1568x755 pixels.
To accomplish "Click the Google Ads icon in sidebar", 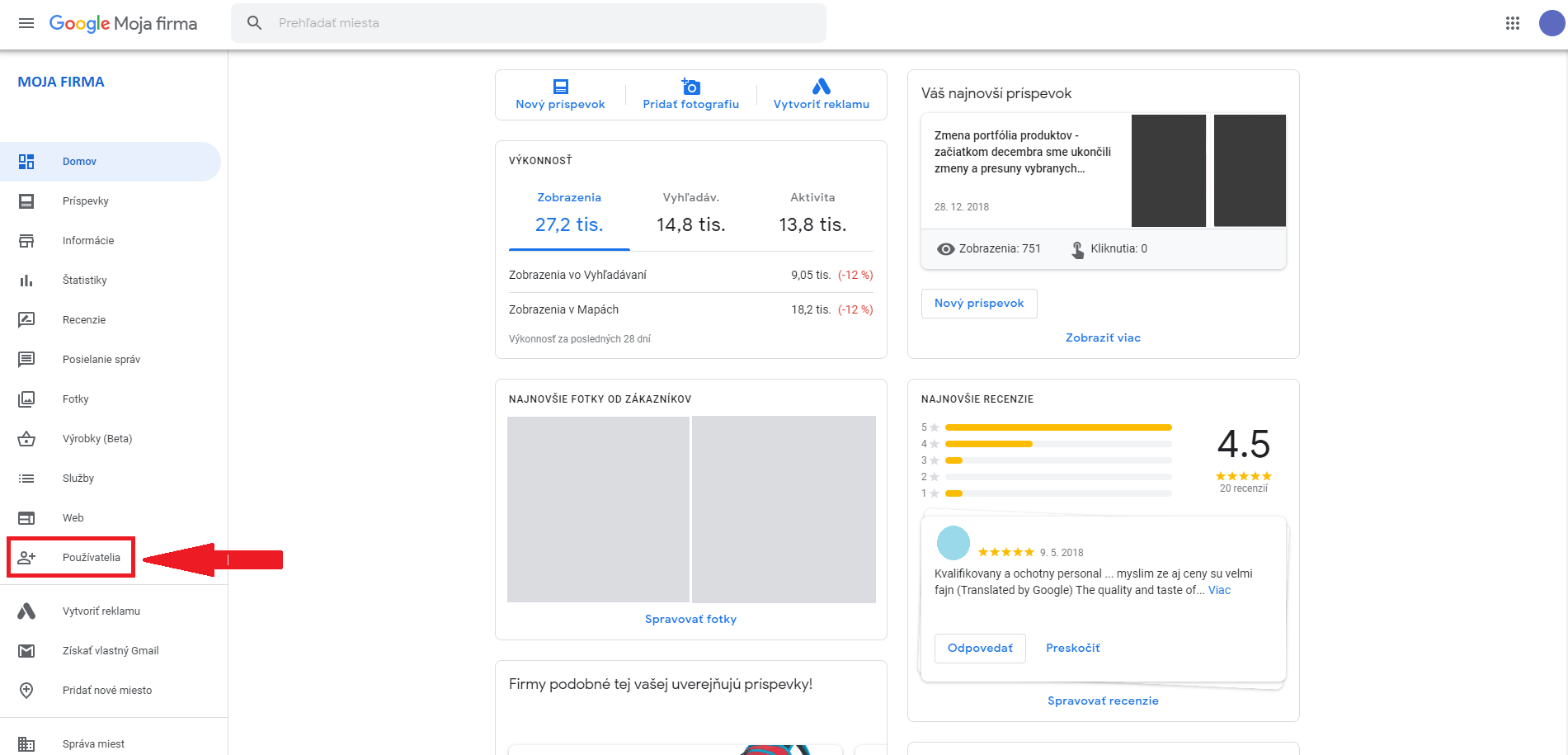I will point(26,611).
